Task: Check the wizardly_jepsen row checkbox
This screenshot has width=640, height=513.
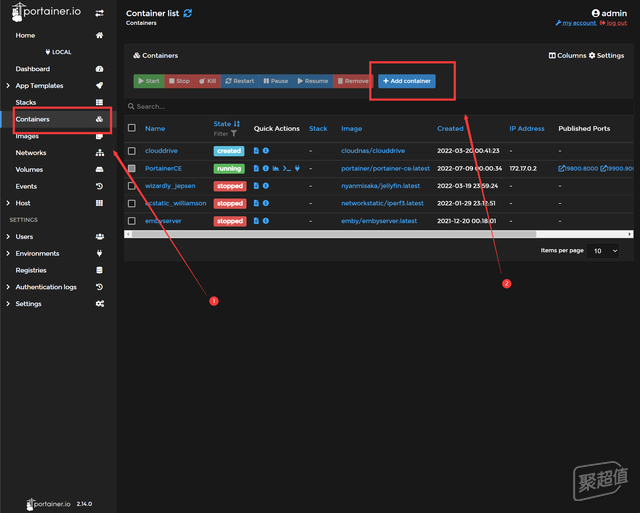Action: click(132, 186)
